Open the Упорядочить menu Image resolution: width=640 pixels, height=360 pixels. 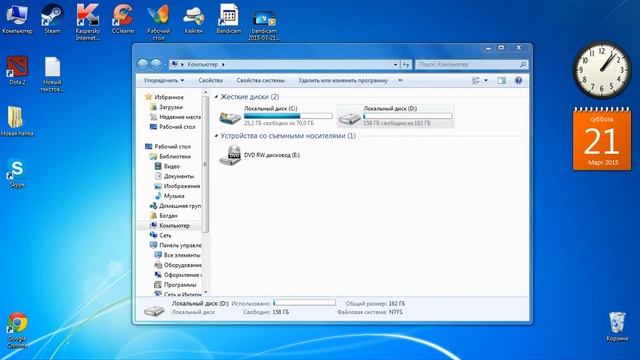click(x=164, y=80)
